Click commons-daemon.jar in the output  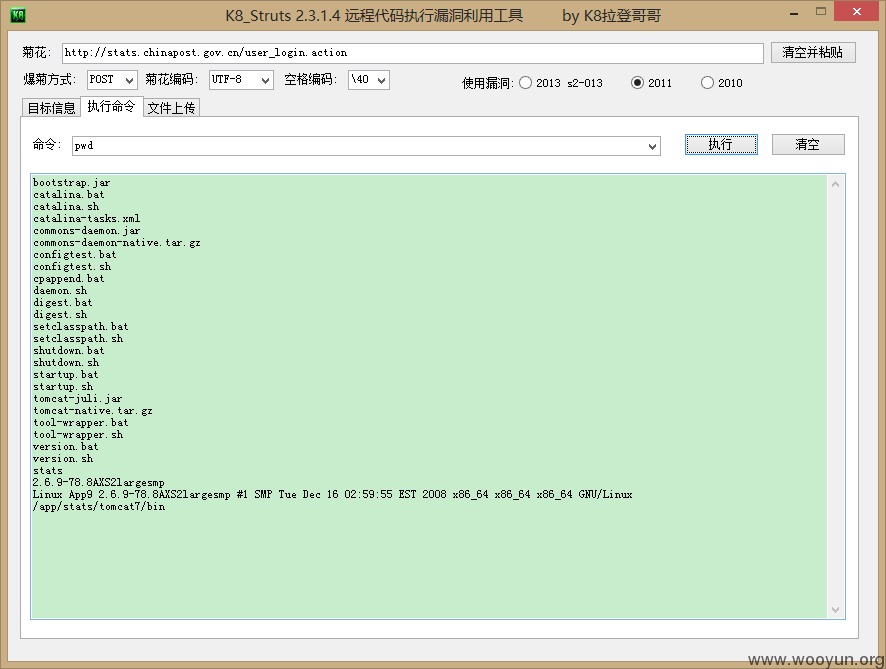(x=86, y=231)
